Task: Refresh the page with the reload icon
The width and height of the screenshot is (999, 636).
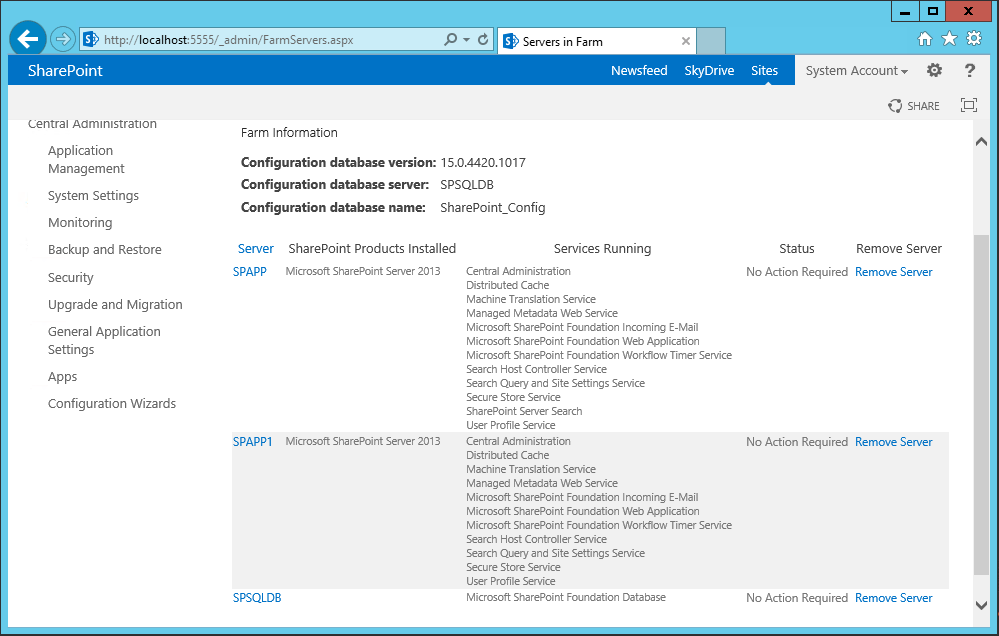Action: point(483,40)
